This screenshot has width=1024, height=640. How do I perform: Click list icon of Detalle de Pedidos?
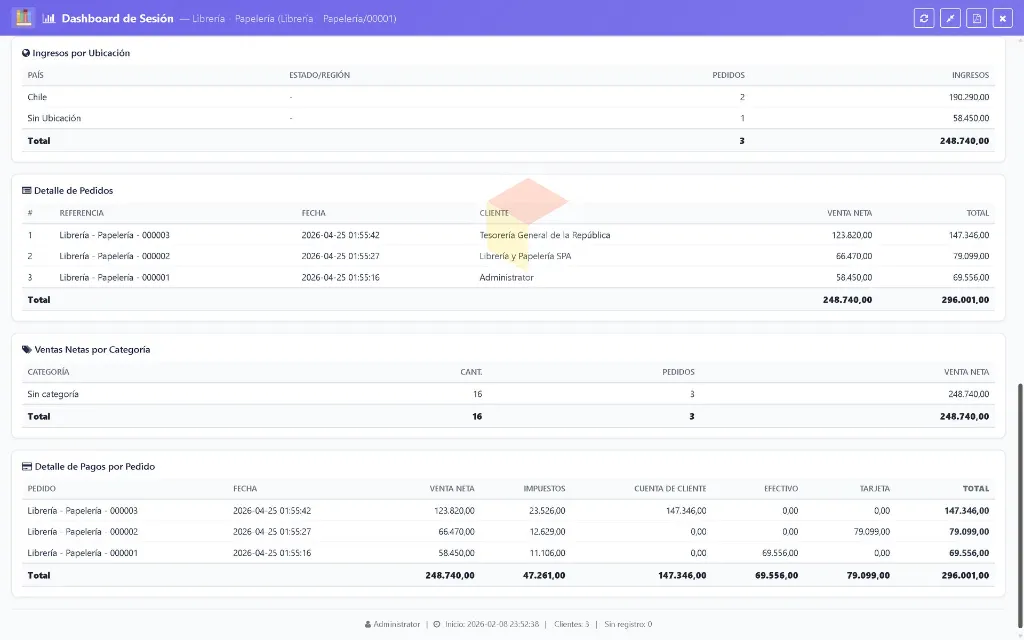tap(27, 191)
